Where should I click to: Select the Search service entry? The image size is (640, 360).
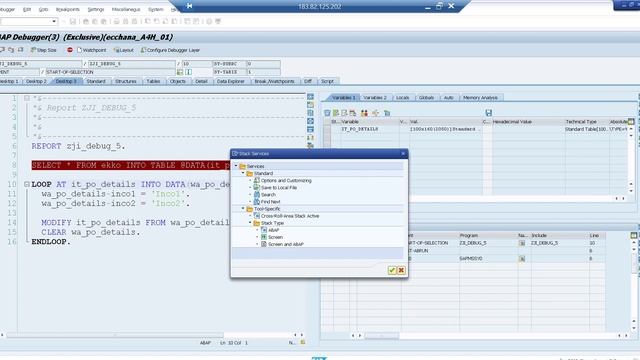point(268,195)
